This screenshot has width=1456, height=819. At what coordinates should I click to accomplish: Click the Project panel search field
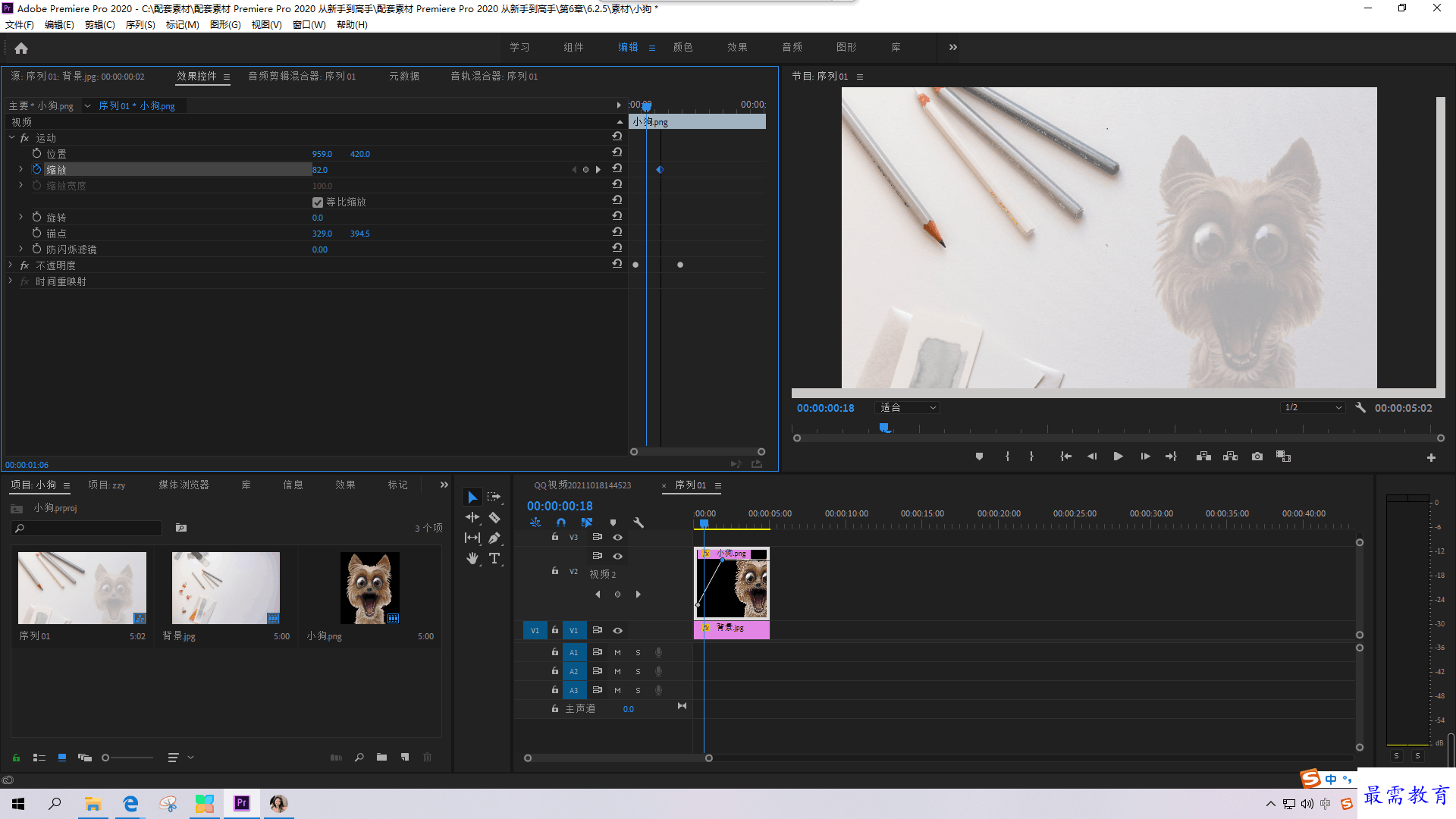[x=87, y=528]
